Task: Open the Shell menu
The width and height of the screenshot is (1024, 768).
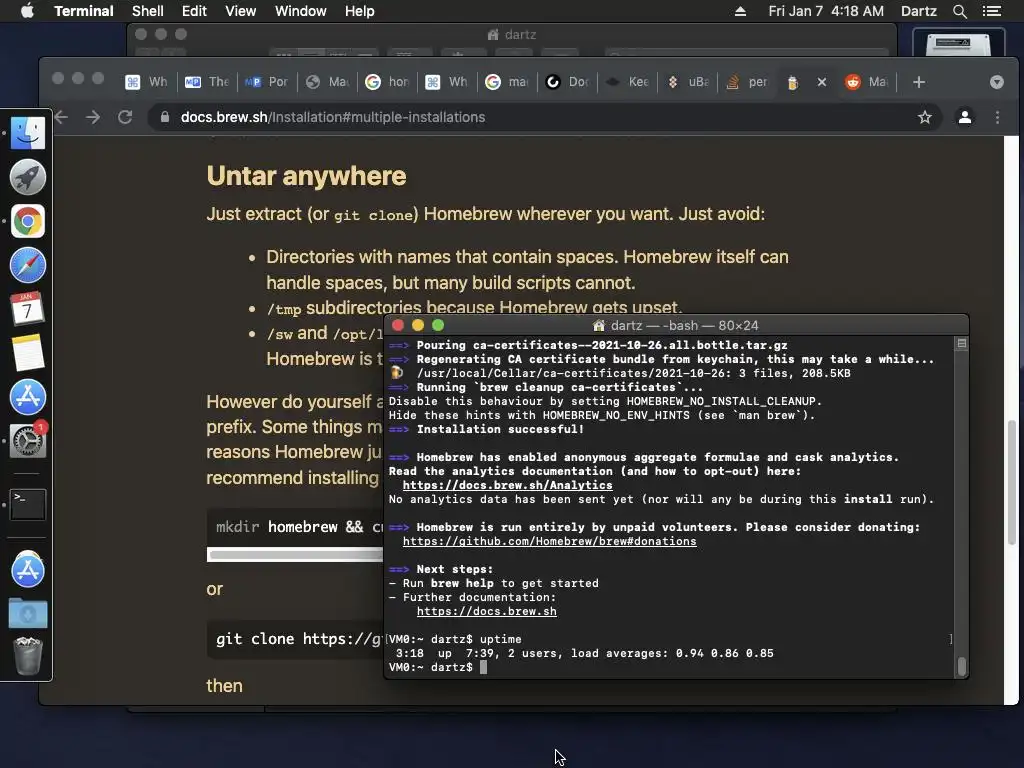Action: point(148,11)
